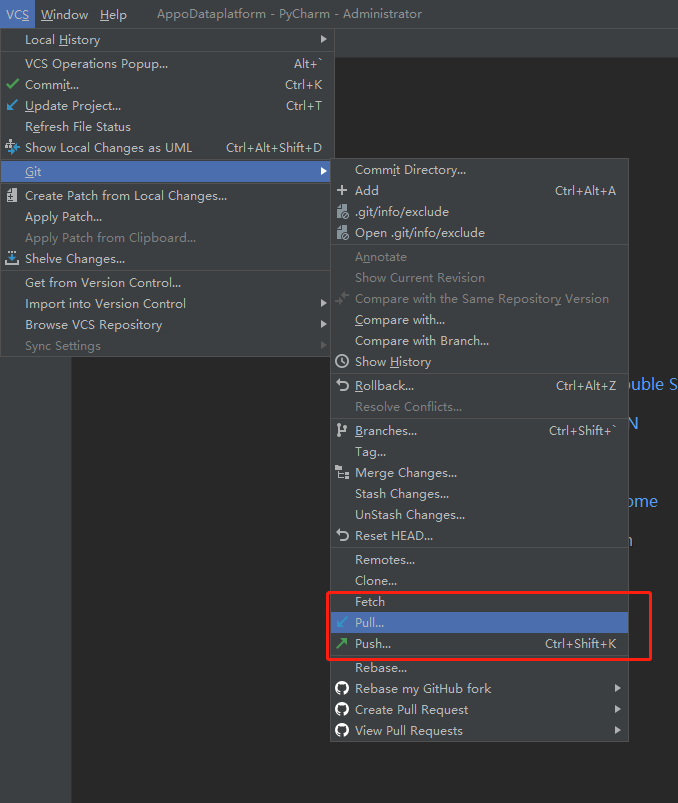Click the icon beside Open .git/info/exclude
The width and height of the screenshot is (678, 803).
coord(343,233)
